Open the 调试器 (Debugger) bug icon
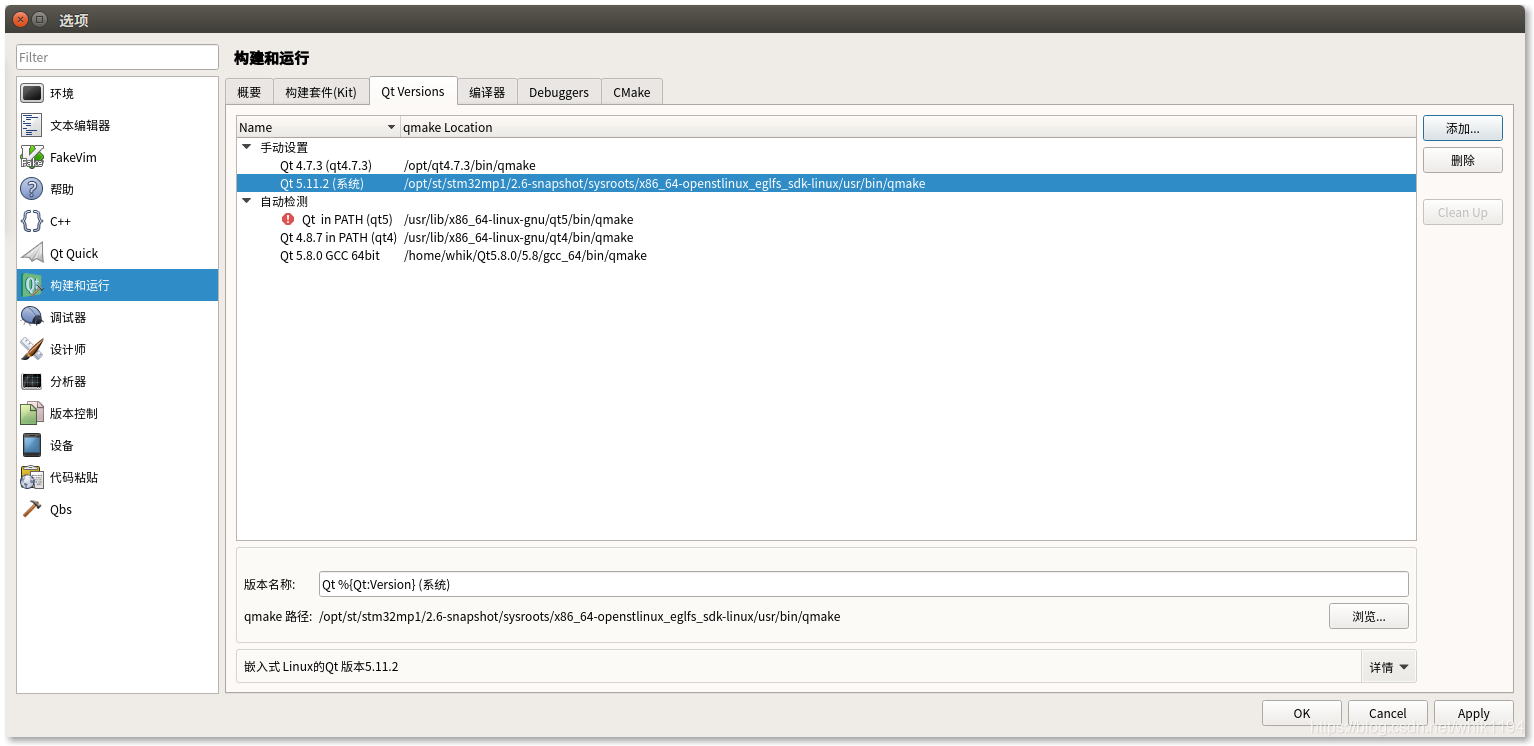 32,317
